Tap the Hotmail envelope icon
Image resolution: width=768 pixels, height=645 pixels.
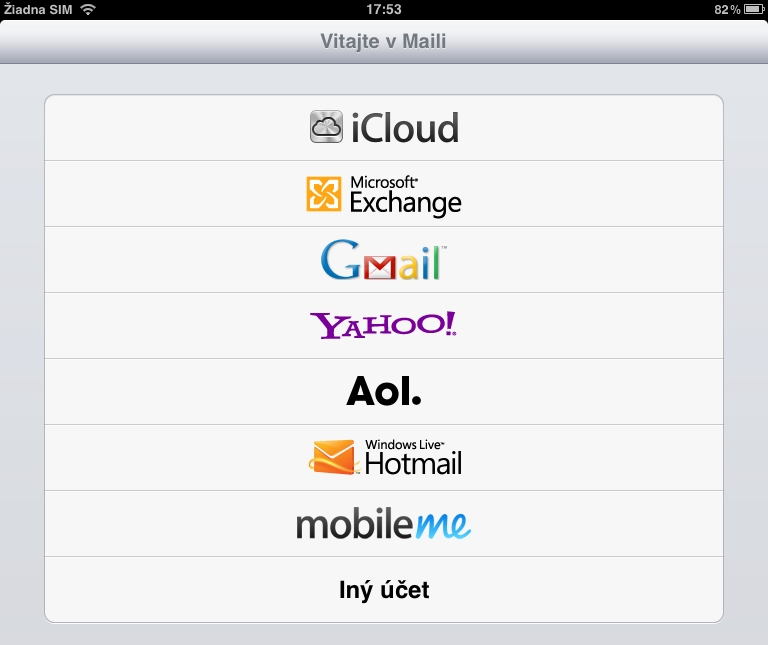tap(333, 457)
